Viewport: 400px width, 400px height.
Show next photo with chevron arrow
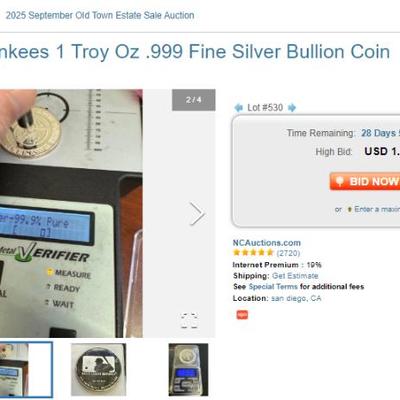(x=197, y=214)
